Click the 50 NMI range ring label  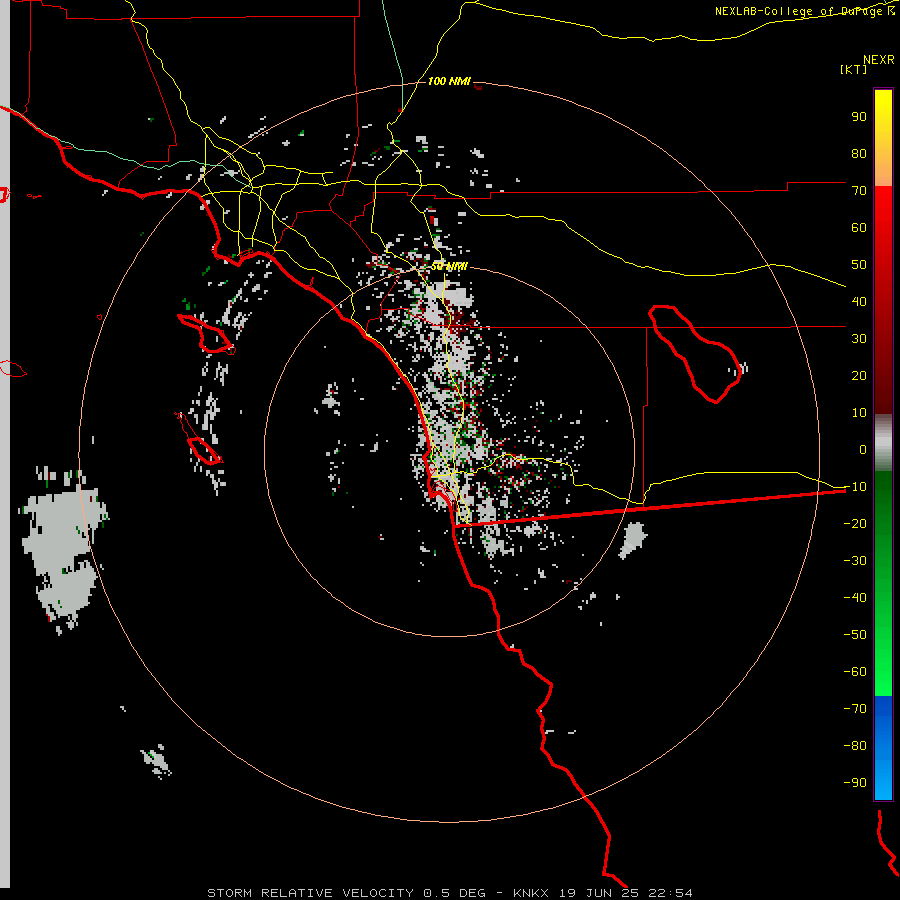click(449, 266)
